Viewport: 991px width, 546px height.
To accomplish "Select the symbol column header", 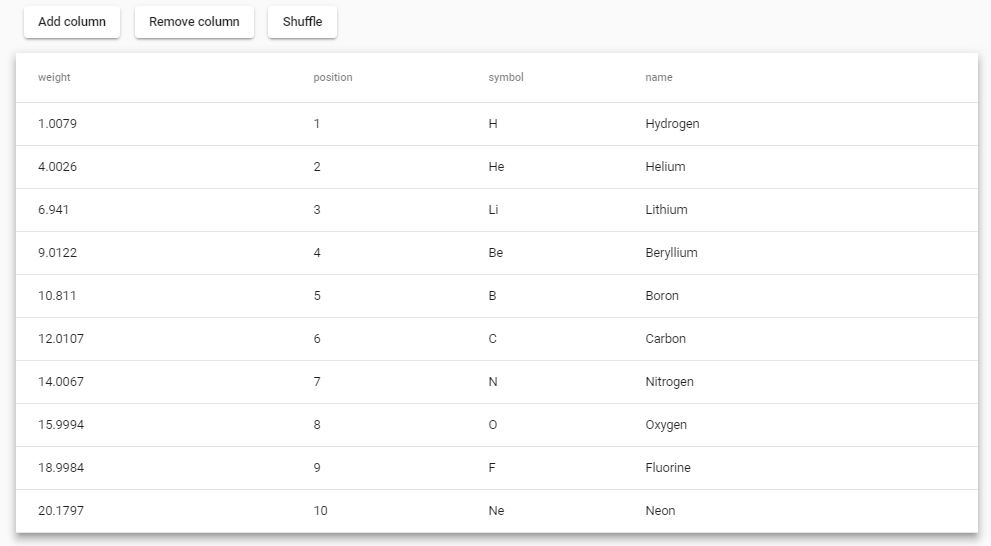I will coord(506,77).
